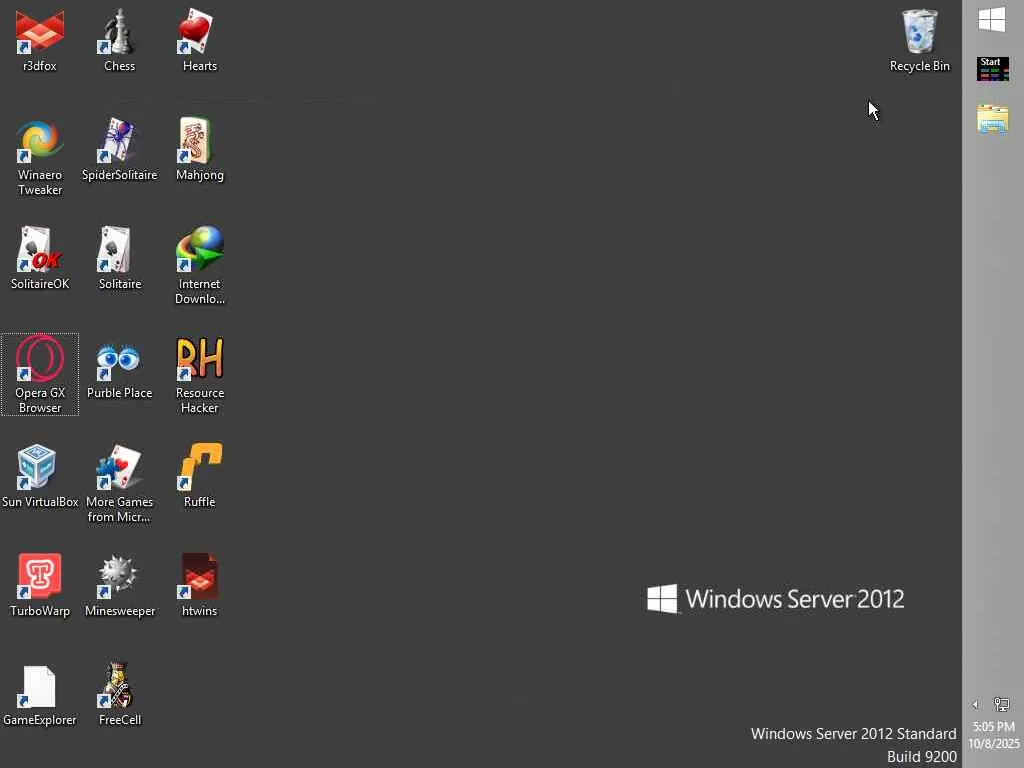
Task: Select the SpiderSolitaire shortcut
Action: pos(120,150)
